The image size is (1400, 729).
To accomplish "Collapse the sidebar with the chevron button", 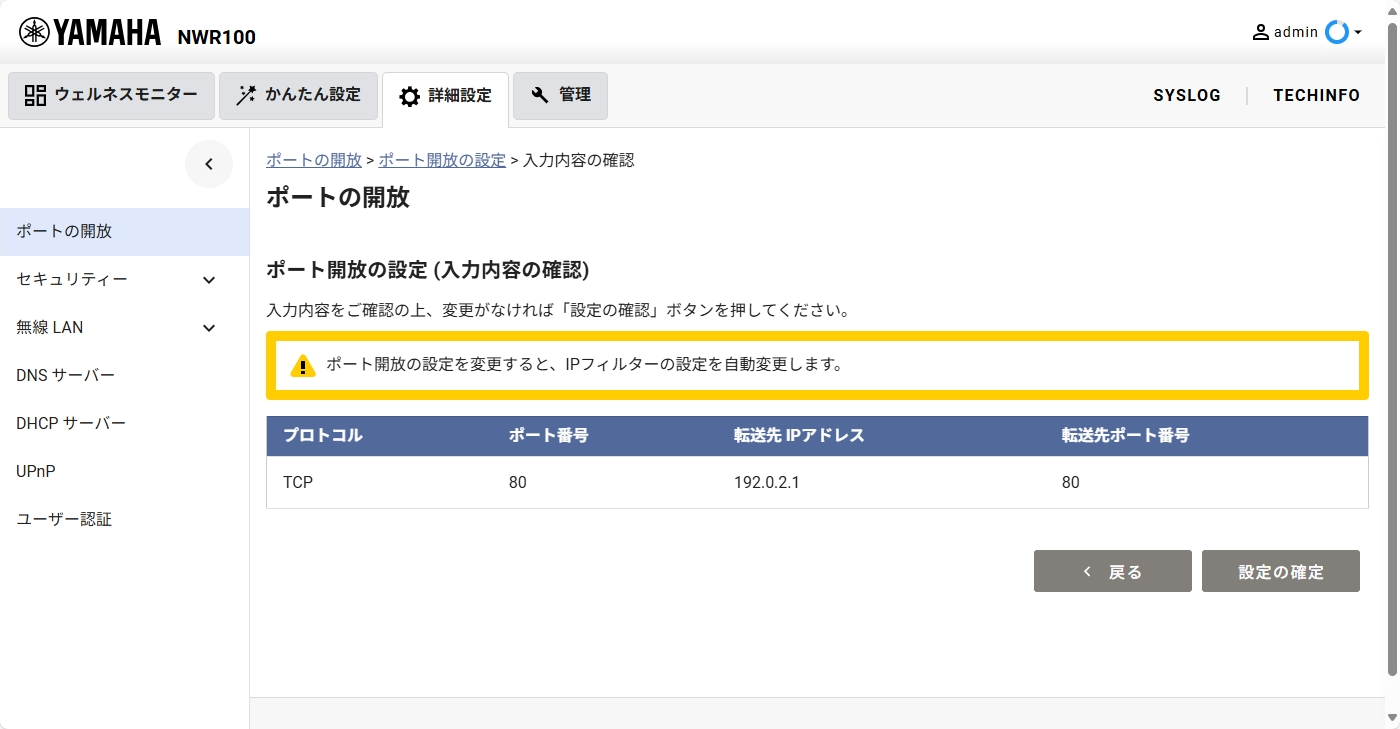I will click(209, 163).
